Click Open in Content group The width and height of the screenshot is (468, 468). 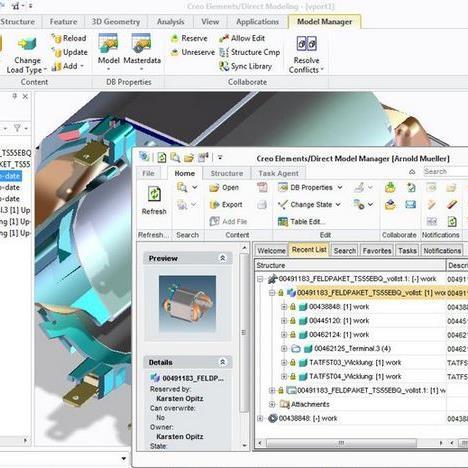[224, 188]
